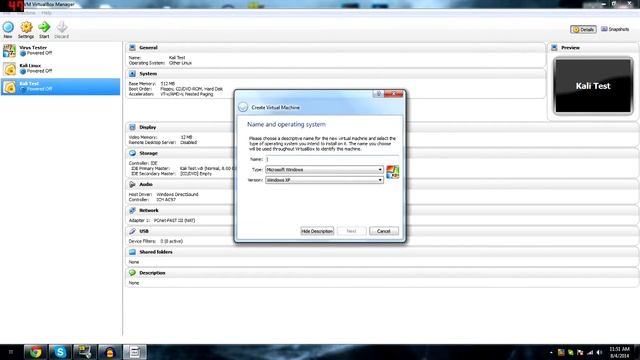
Task: Start the VM with the green arrow
Action: 44,27
